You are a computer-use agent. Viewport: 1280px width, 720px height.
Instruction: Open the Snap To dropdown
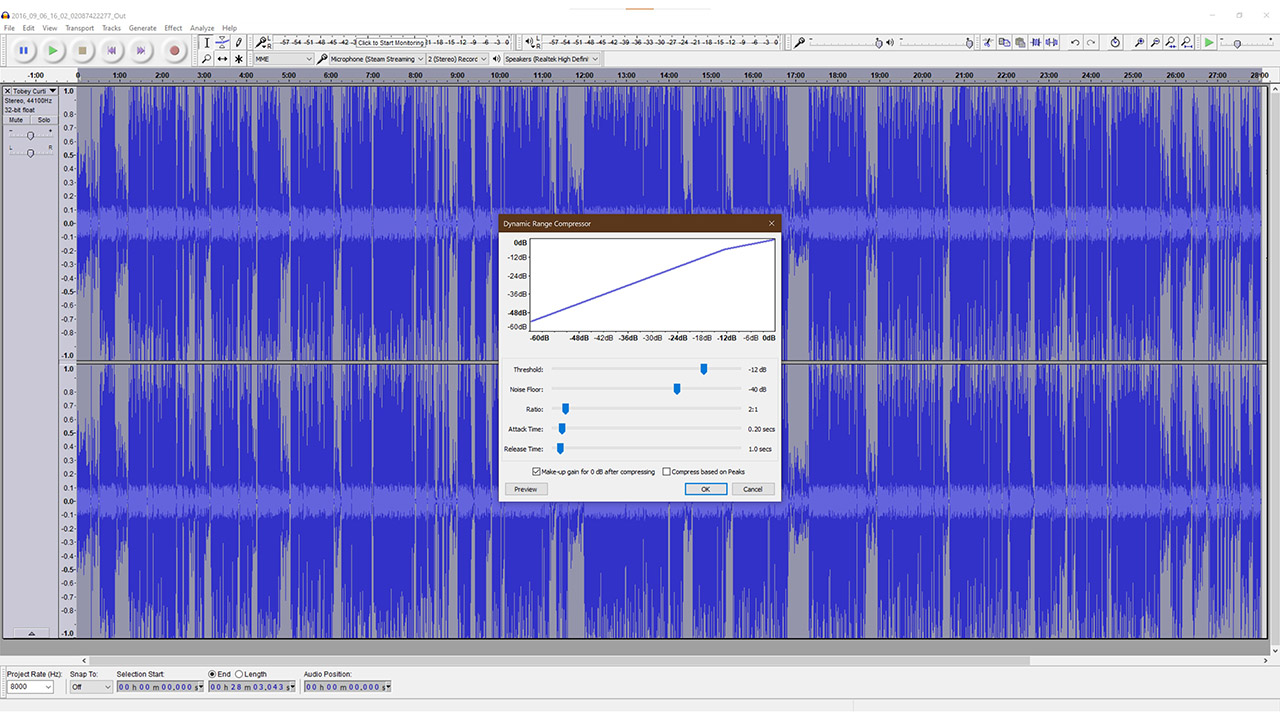pos(90,687)
